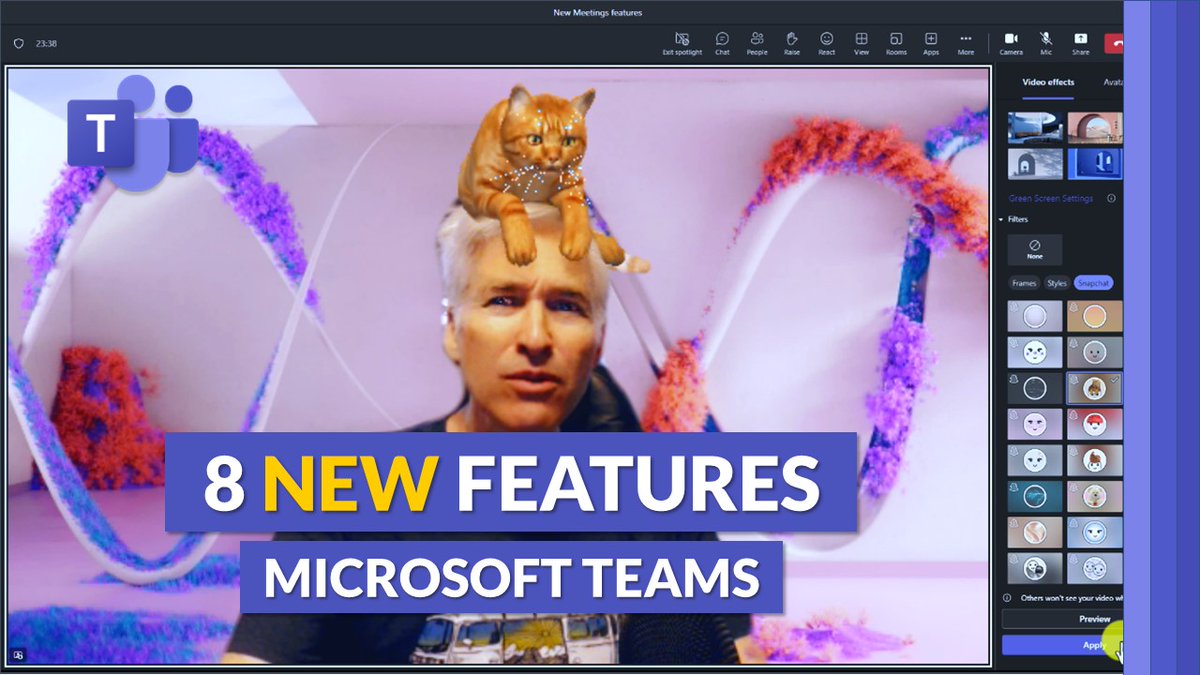This screenshot has width=1200, height=675.
Task: Show the Styles filter category
Action: coord(1057,283)
